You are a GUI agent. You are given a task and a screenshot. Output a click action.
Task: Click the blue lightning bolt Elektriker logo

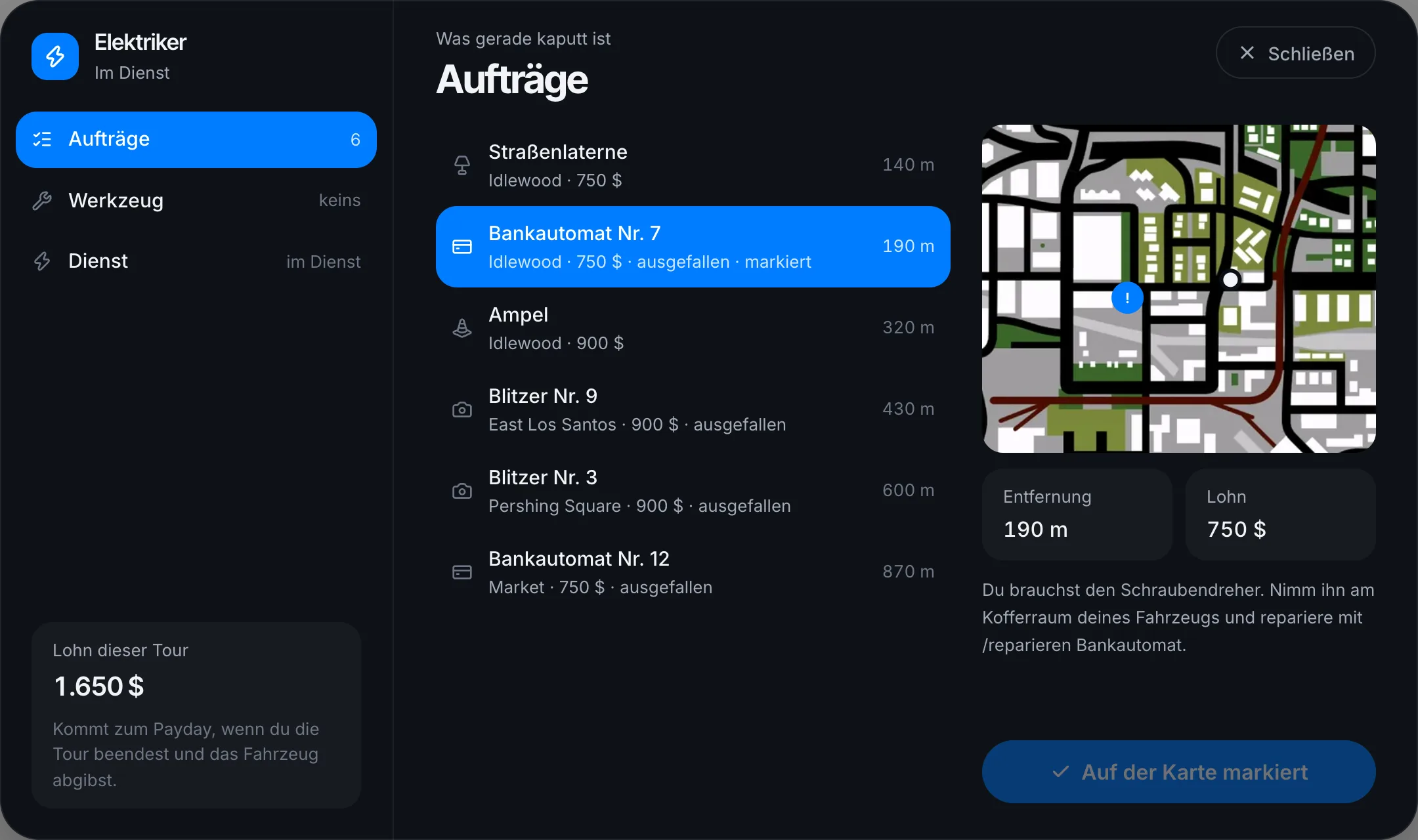click(x=55, y=56)
